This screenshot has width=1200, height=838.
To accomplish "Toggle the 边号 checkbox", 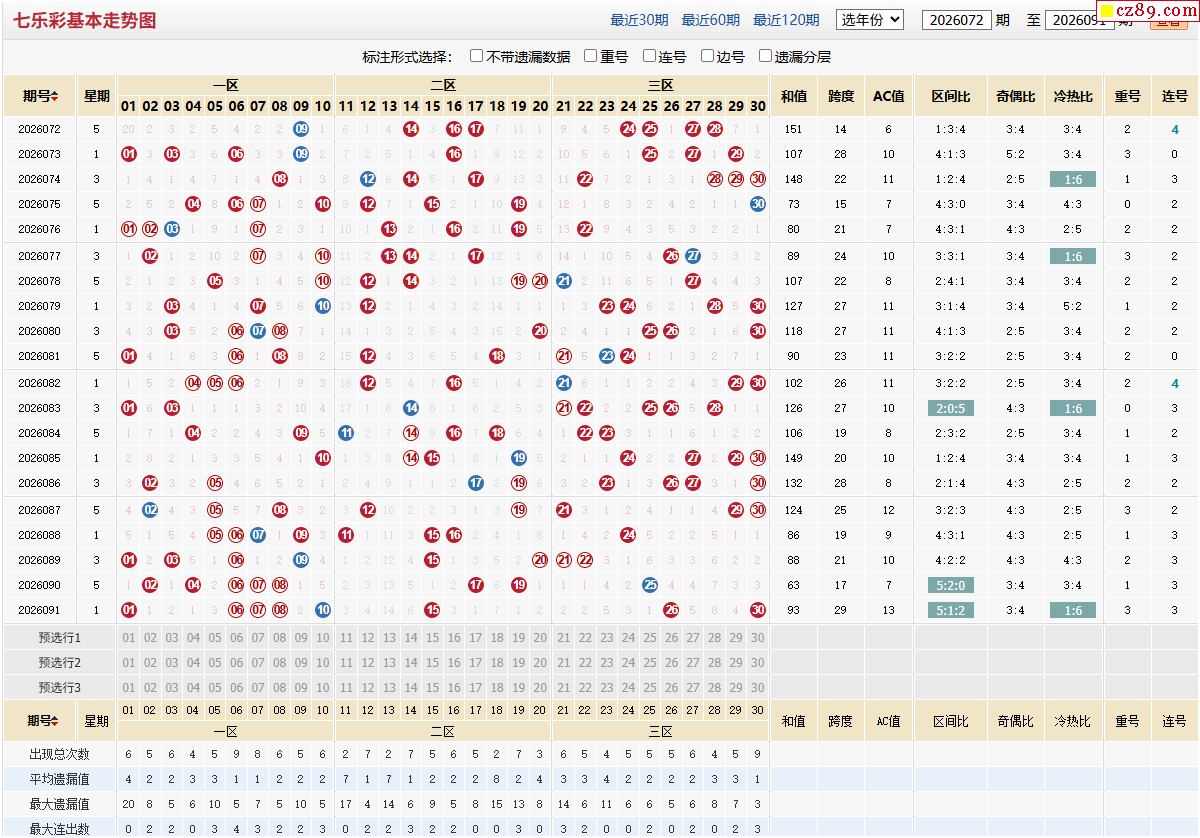I will [707, 56].
